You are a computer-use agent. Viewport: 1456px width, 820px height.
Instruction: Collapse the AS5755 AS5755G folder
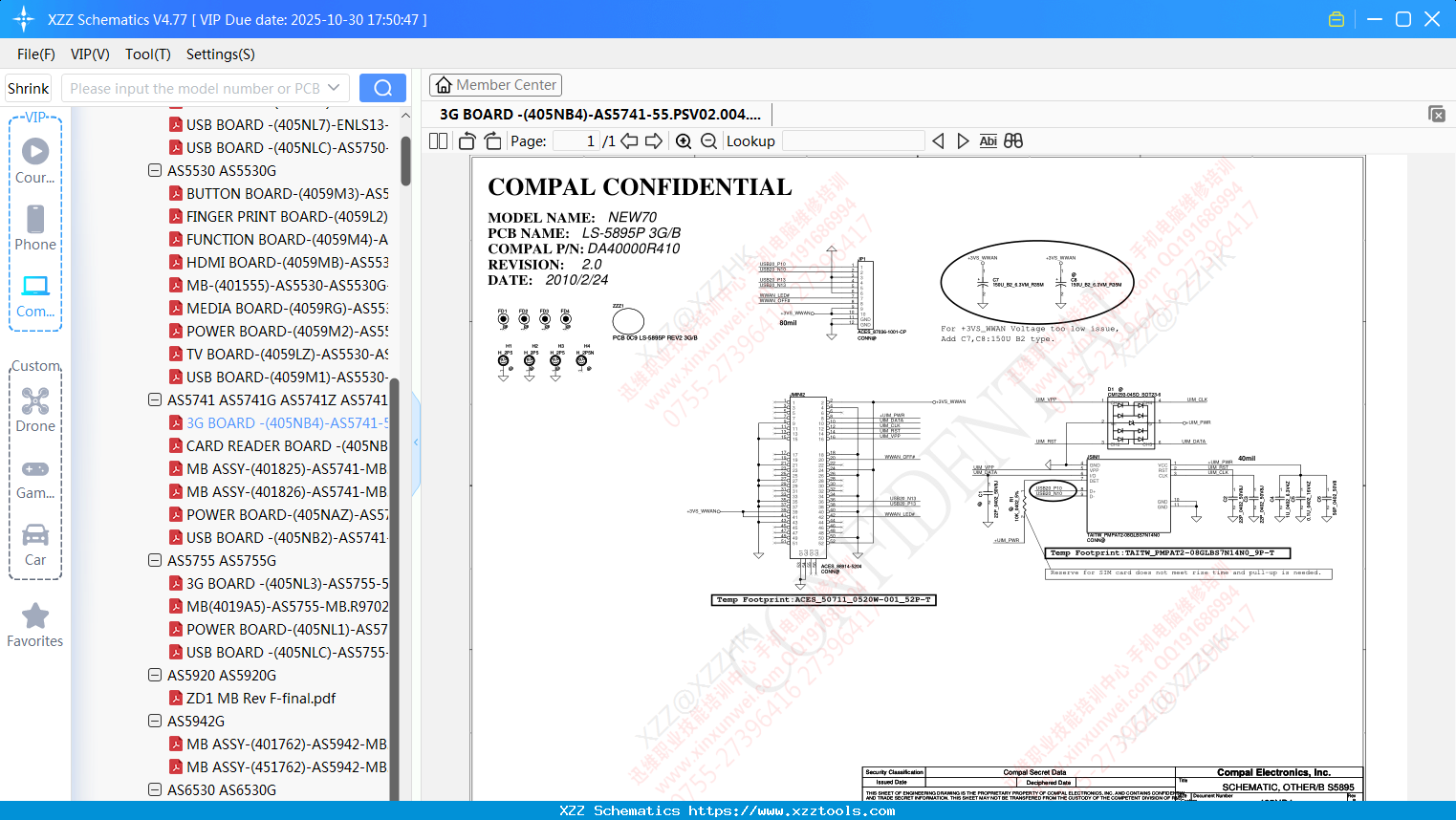pyautogui.click(x=155, y=560)
